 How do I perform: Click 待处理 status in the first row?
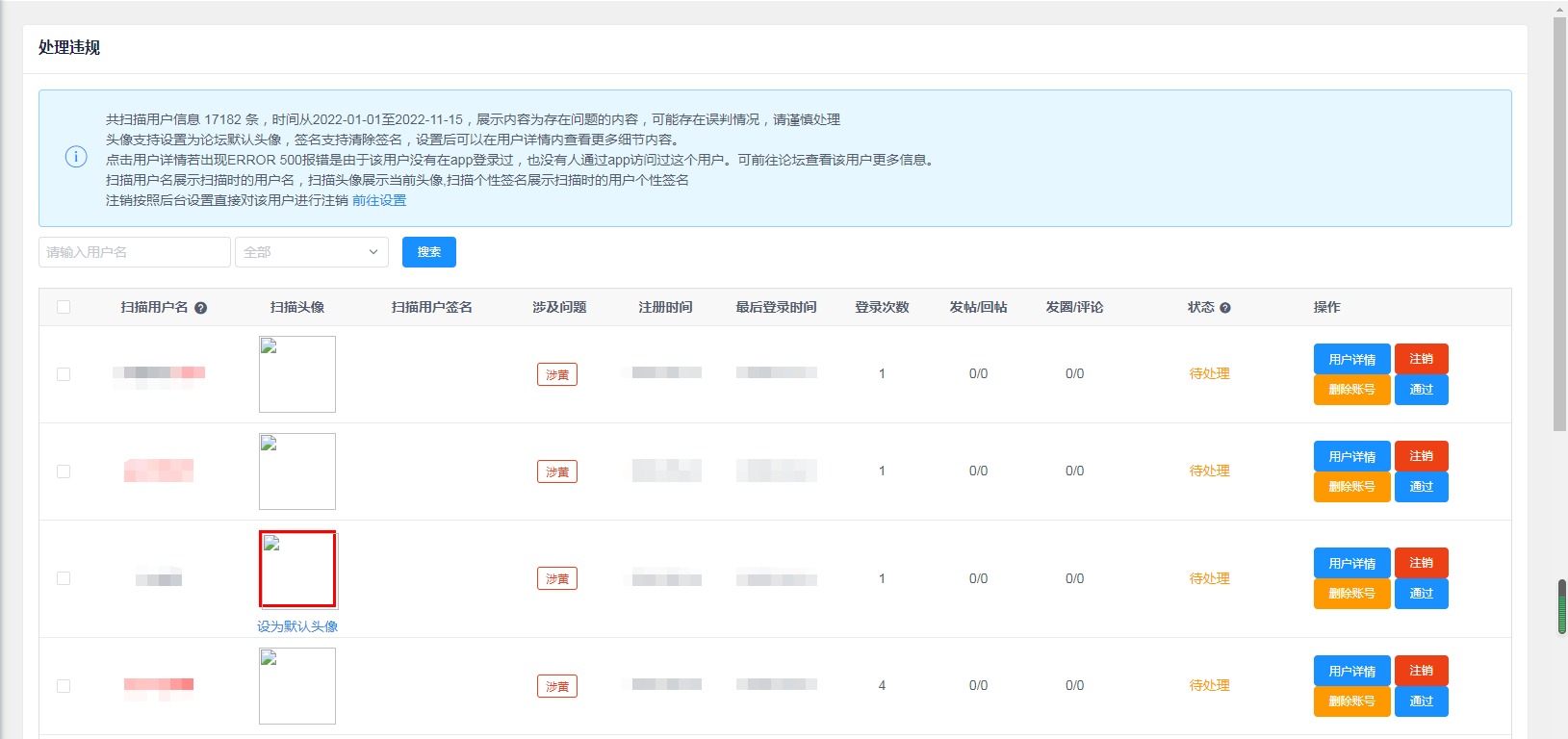pos(1210,373)
